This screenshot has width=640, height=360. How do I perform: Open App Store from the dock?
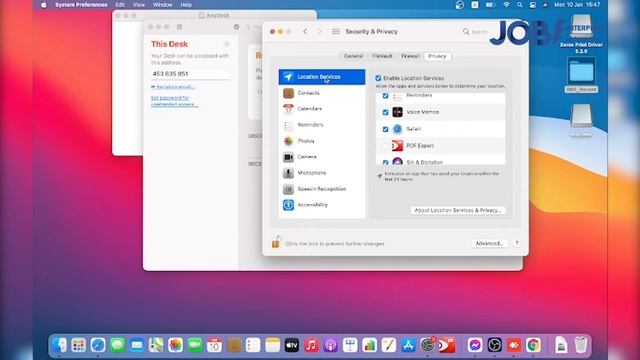click(408, 345)
